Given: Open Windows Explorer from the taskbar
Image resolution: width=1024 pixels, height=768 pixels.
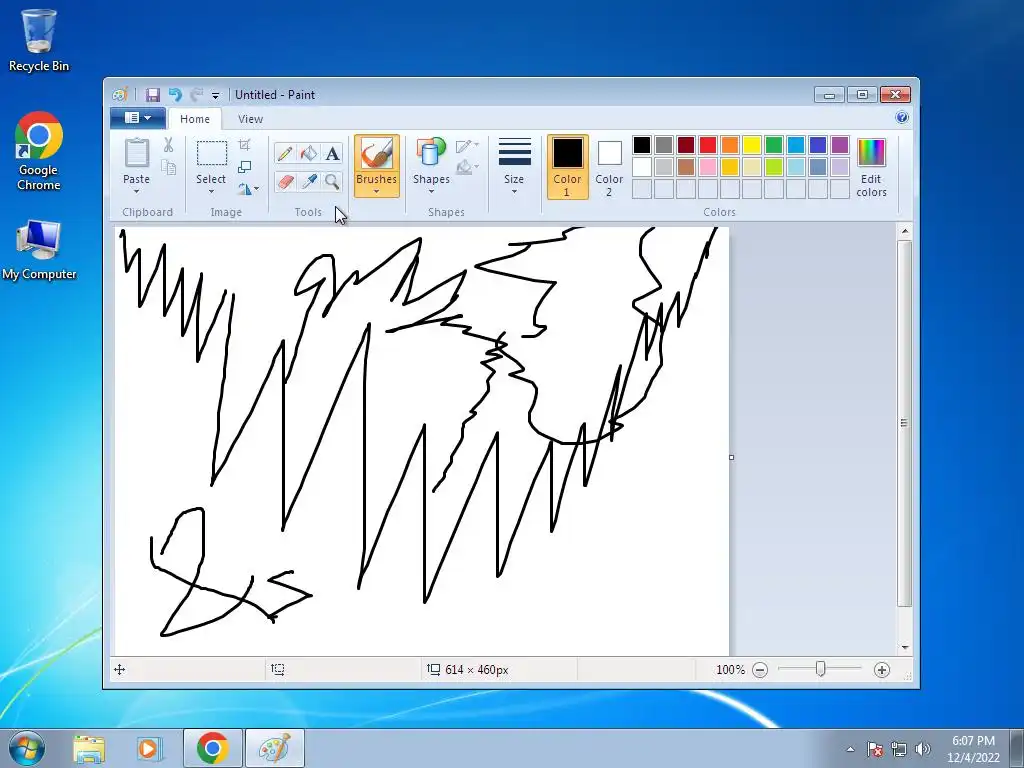Looking at the screenshot, I should coord(89,748).
